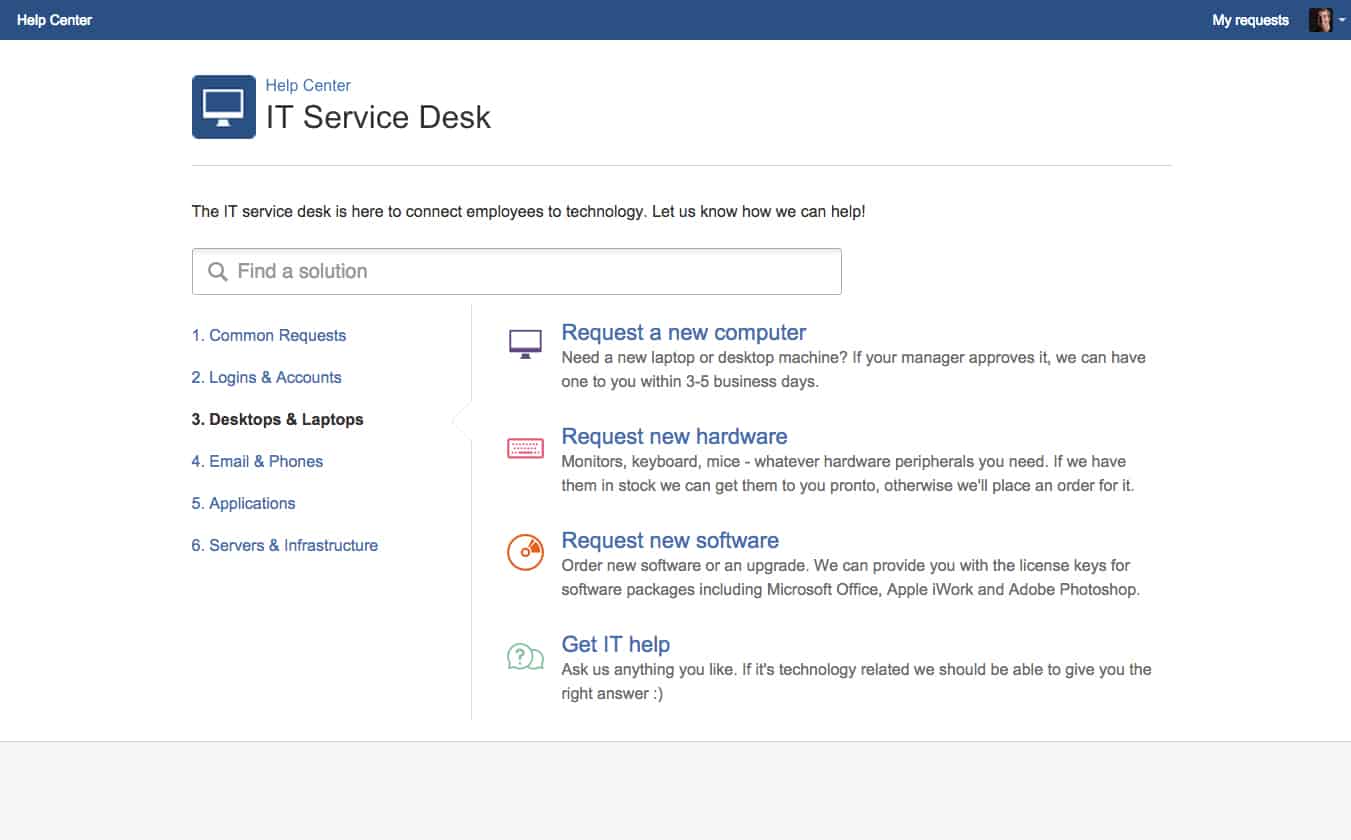The height and width of the screenshot is (840, 1351).
Task: Click the text beginning 'Ask us anything you like'
Action: click(857, 682)
